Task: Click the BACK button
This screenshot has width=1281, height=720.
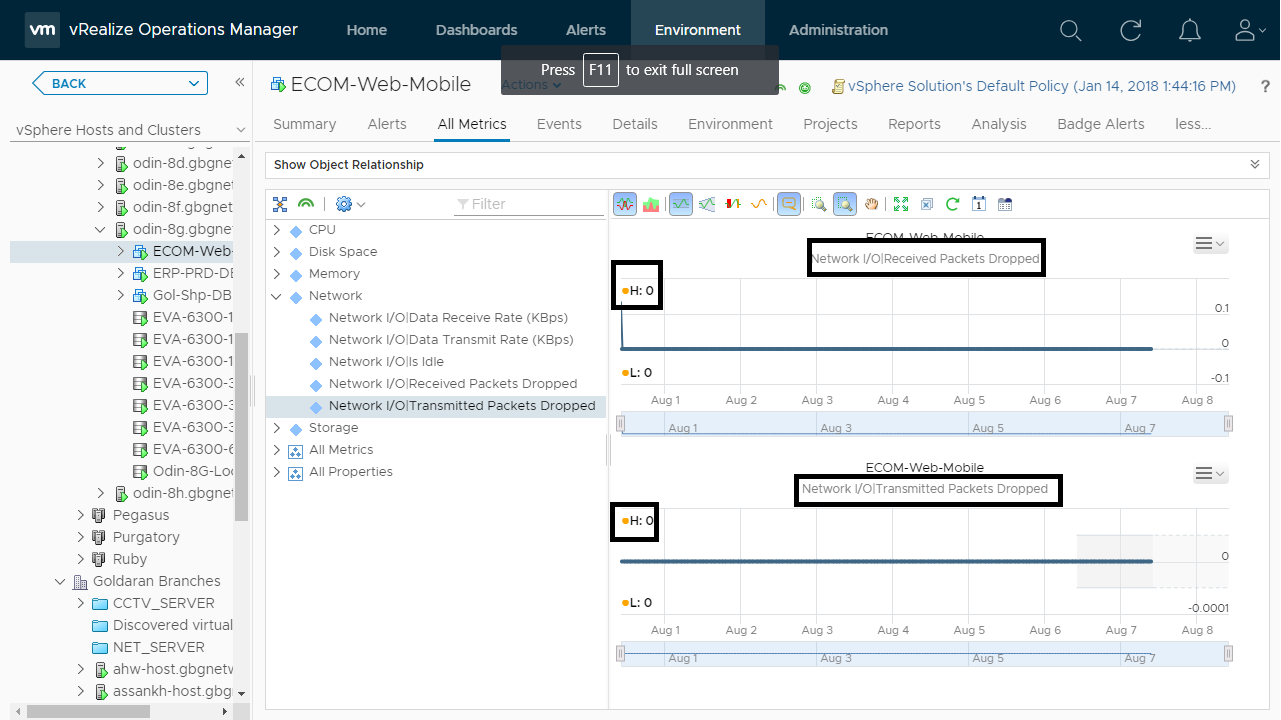Action: coord(120,83)
